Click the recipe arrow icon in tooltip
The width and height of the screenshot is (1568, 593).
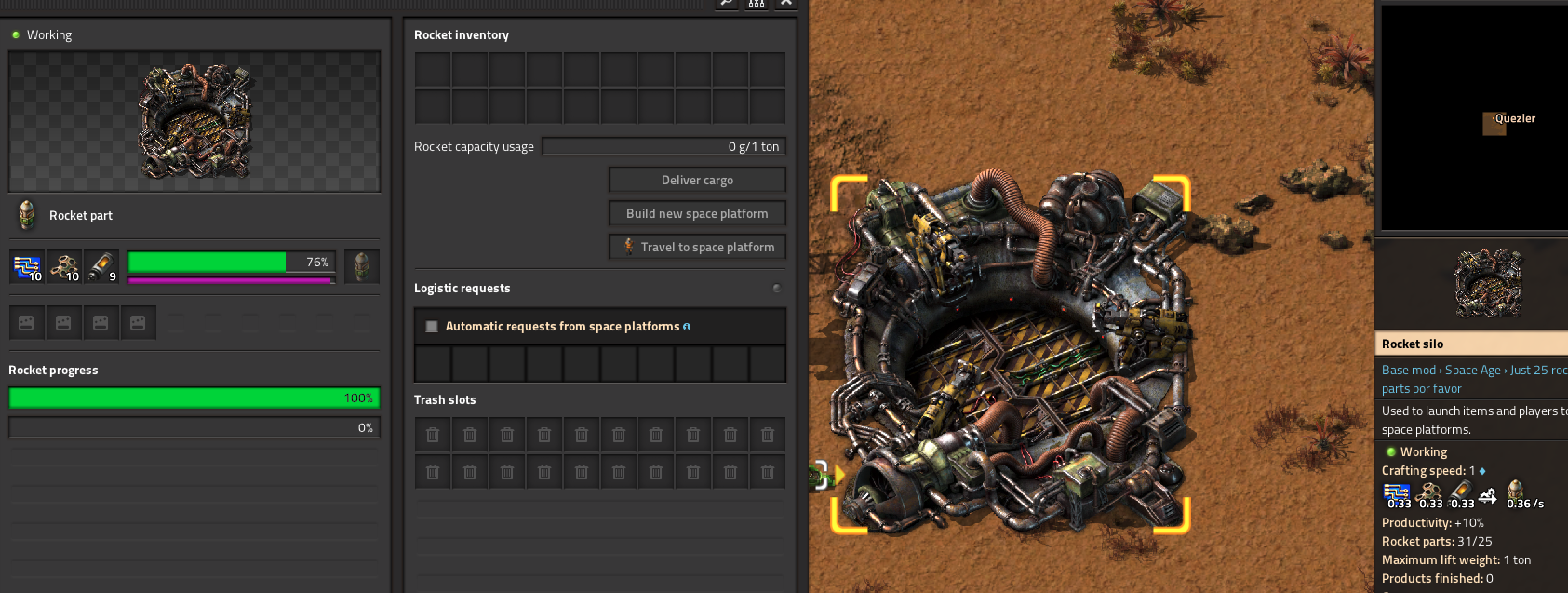(x=1488, y=495)
